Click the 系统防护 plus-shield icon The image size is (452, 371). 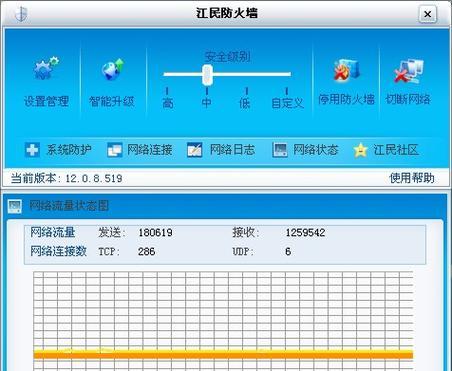click(32, 150)
